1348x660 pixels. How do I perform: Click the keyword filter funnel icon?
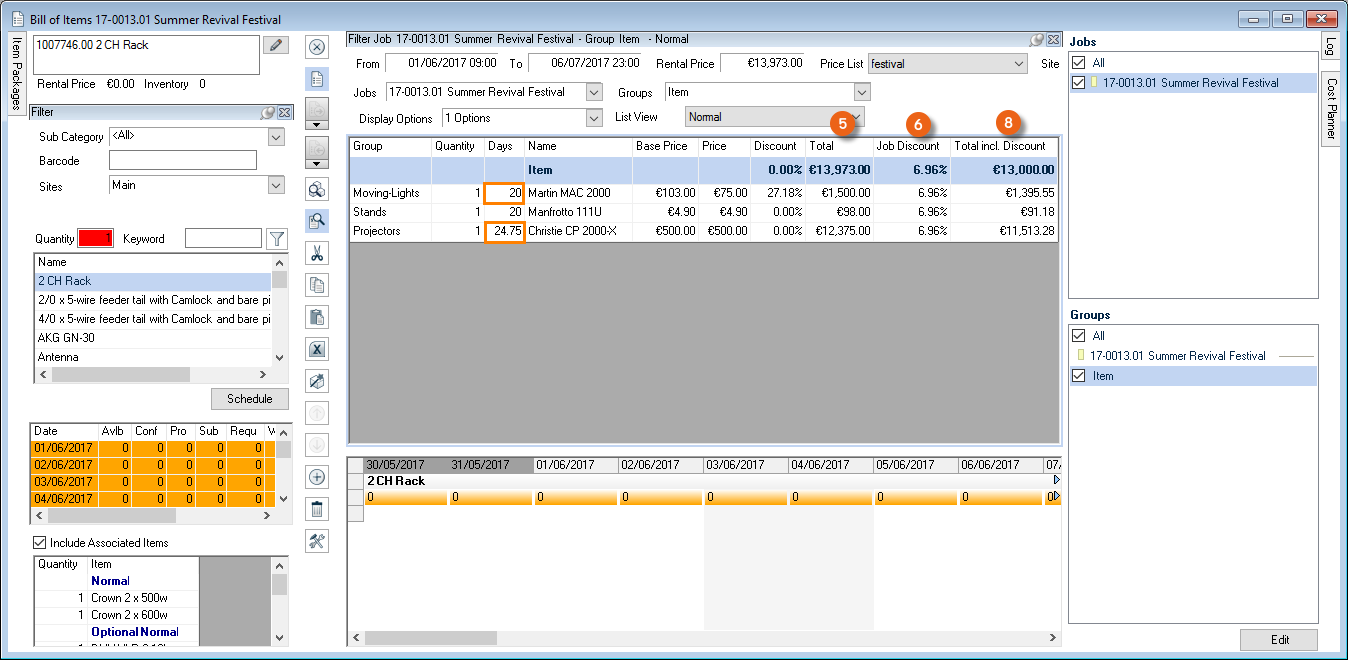pos(277,239)
